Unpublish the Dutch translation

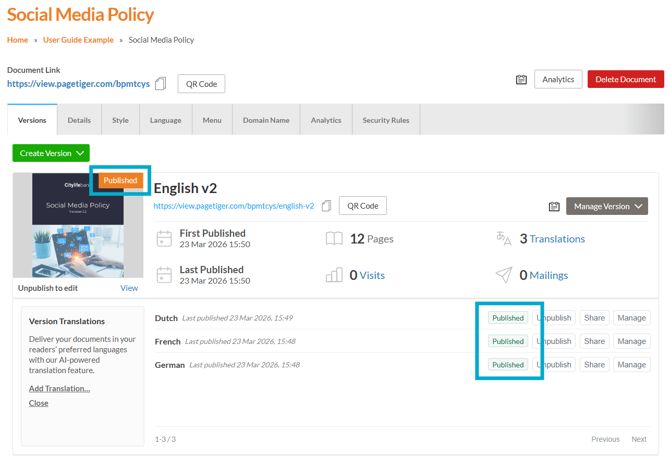[554, 318]
